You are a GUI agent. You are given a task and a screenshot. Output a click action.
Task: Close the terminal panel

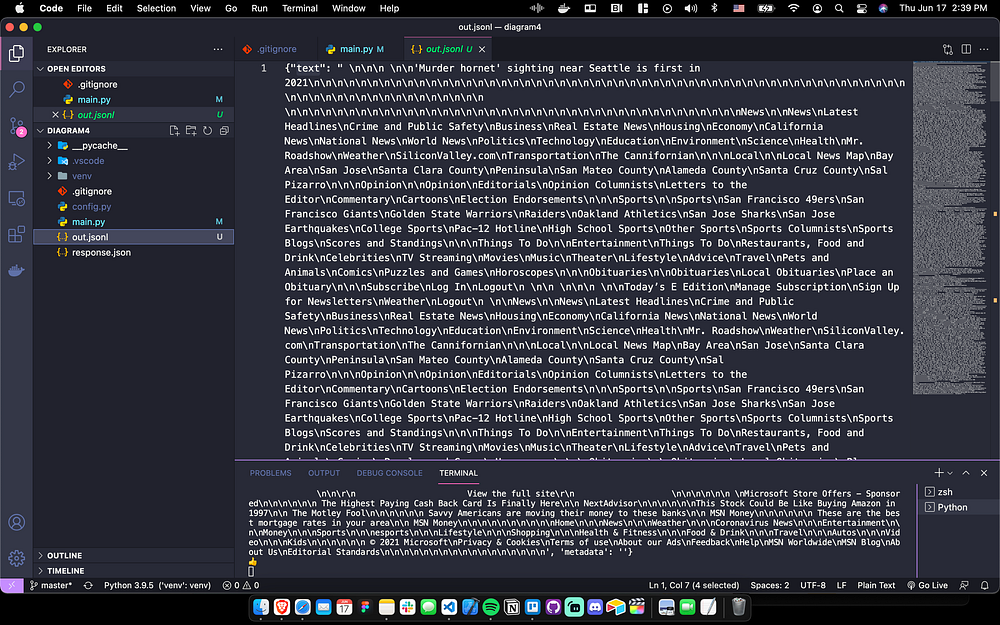[984, 473]
